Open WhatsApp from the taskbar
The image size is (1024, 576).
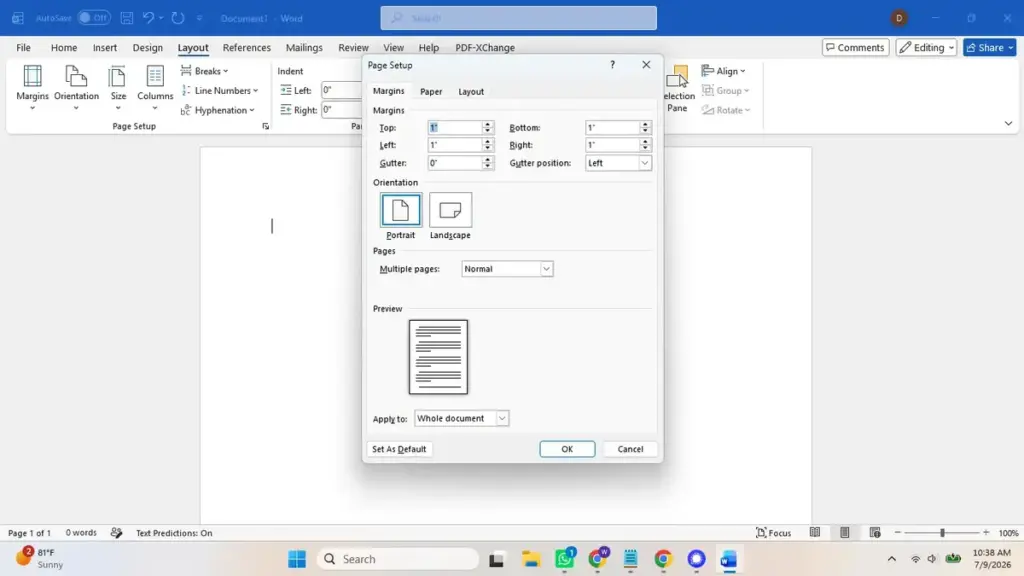pos(565,559)
